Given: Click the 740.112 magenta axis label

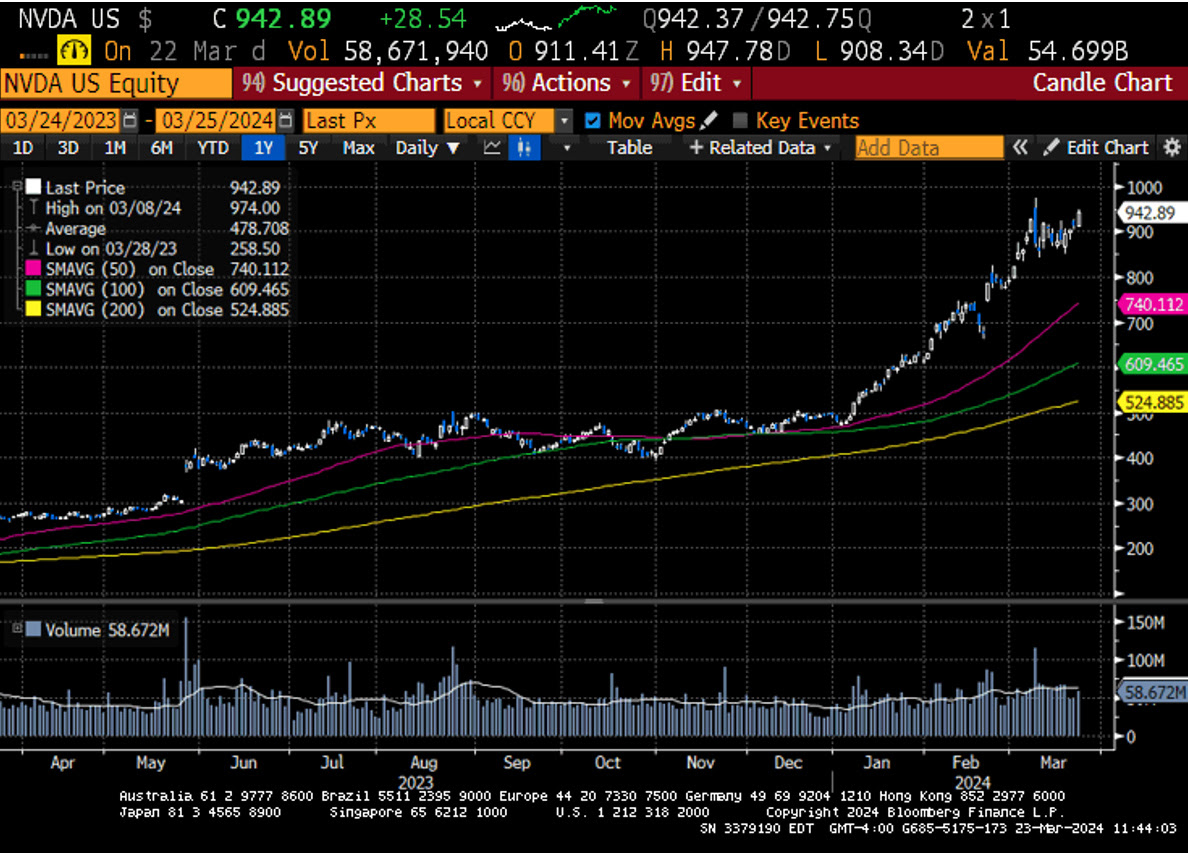Looking at the screenshot, I should tap(1152, 305).
